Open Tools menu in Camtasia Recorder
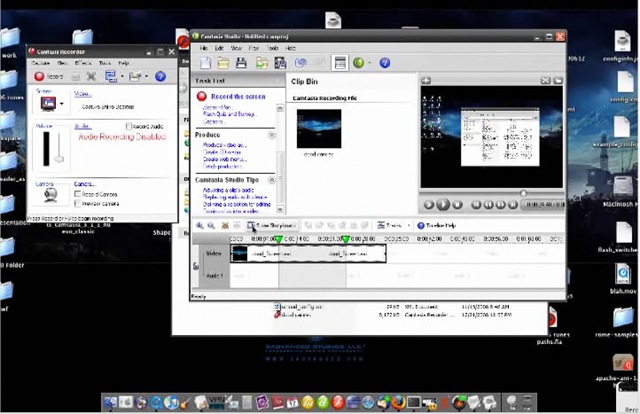Viewport: 640px width, 414px height. tap(104, 63)
